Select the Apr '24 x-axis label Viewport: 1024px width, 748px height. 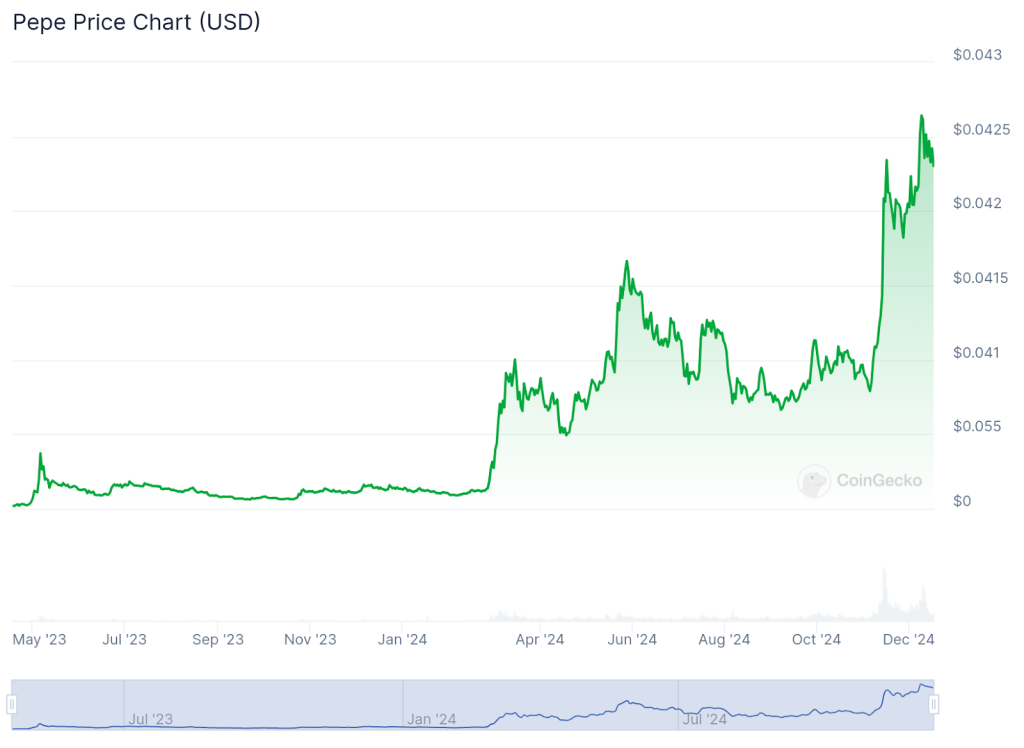pos(541,639)
